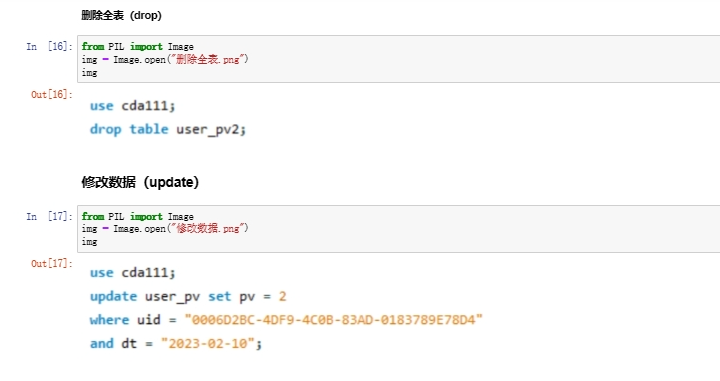
Task: Click the "删除全表.png" filename string
Action: 209,59
